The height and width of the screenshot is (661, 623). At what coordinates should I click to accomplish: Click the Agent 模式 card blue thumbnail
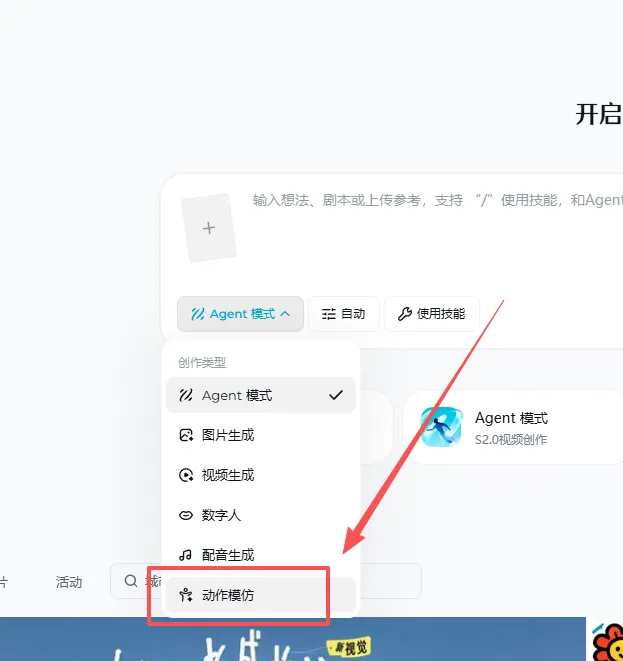[441, 427]
